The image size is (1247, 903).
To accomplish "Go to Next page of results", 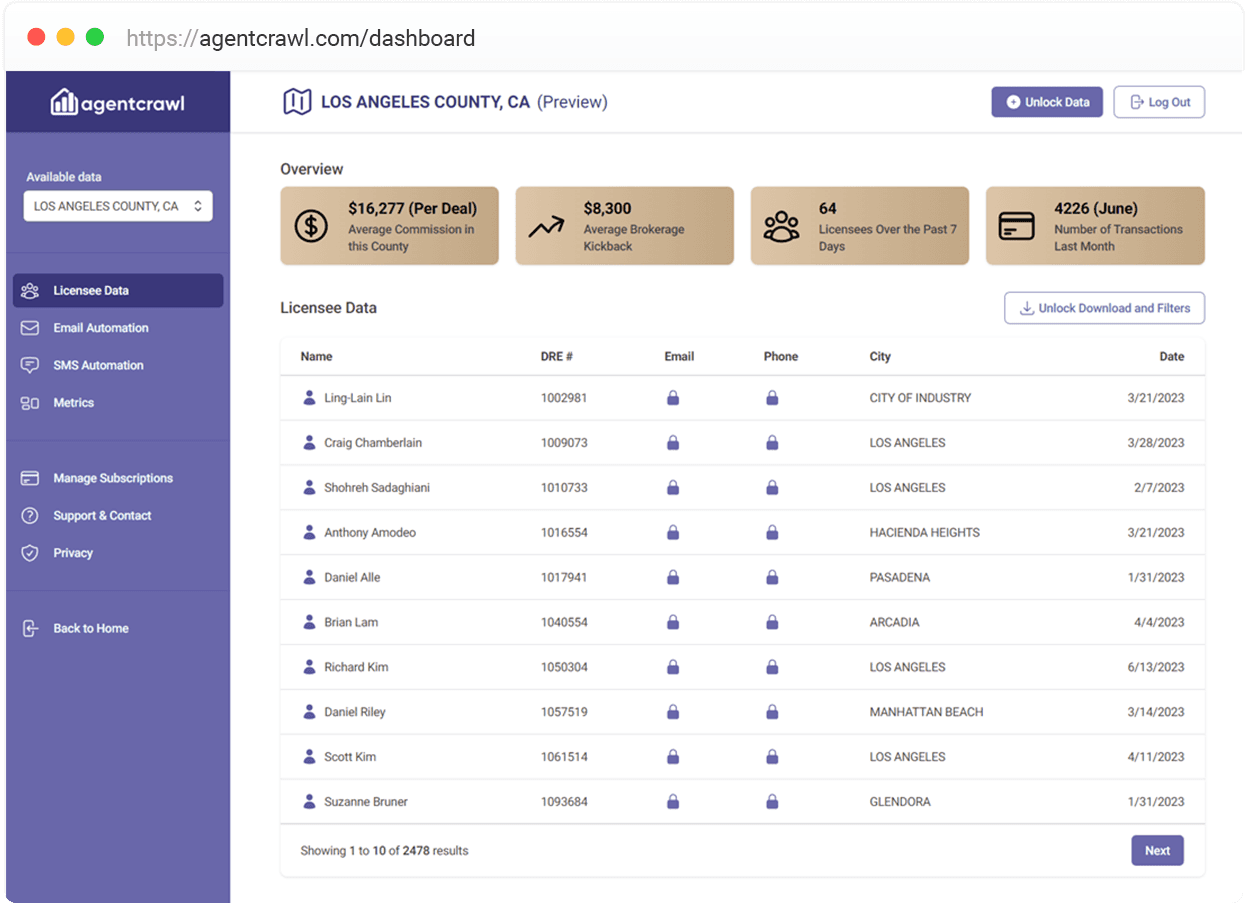I will point(1157,851).
